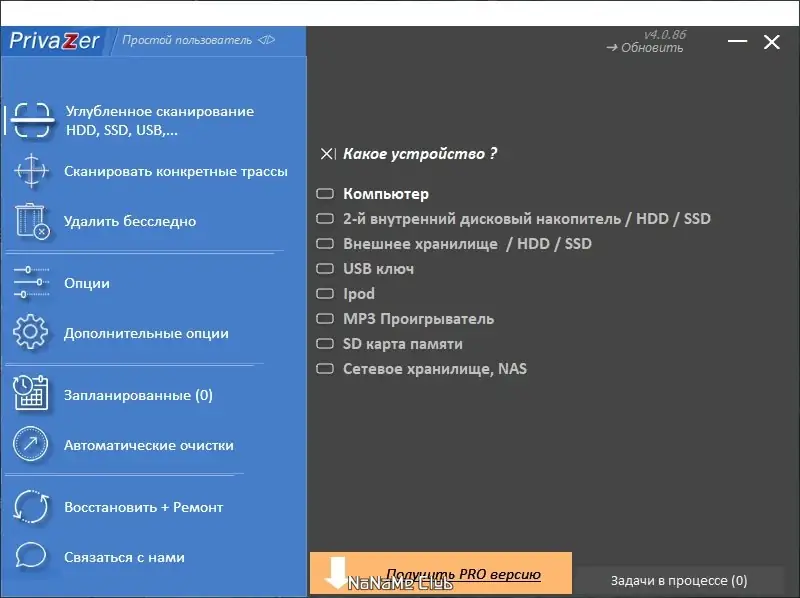Image resolution: width=800 pixels, height=598 pixels.
Task: Open the Опции menu entry
Action: pos(87,283)
